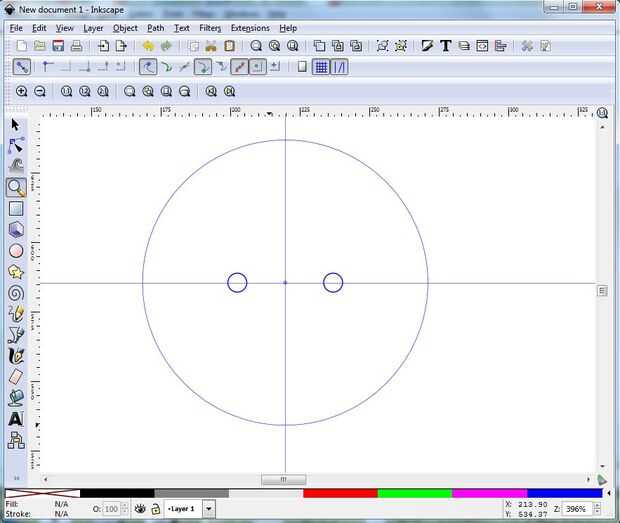Click the Redo arrow icon
This screenshot has width=620, height=523.
click(x=166, y=46)
